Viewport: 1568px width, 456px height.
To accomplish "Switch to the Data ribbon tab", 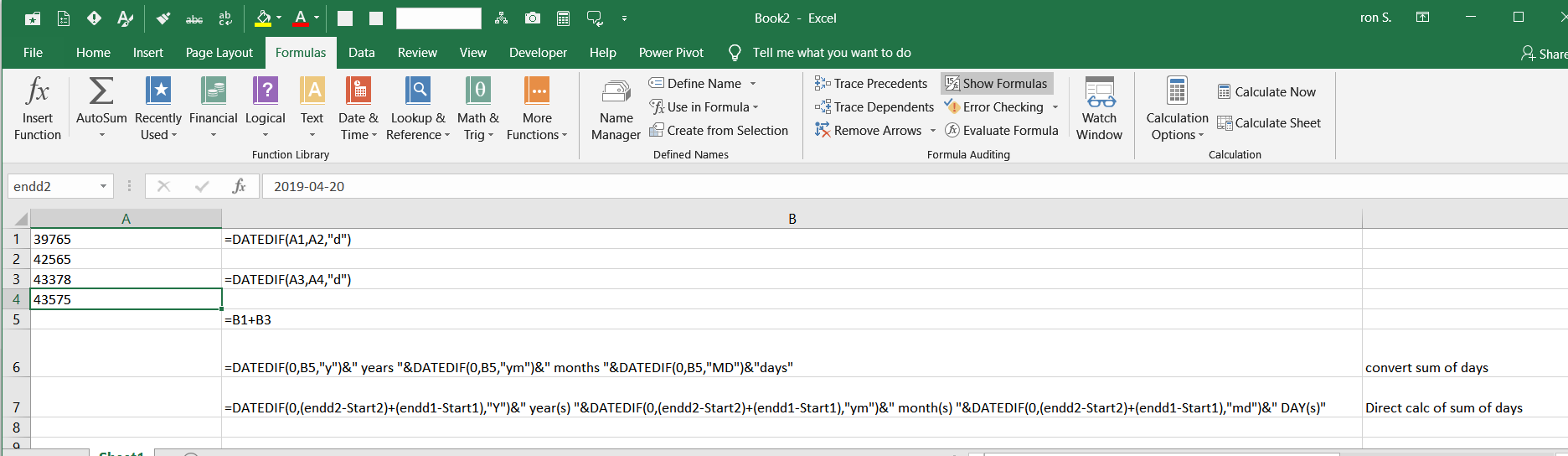I will (x=361, y=52).
